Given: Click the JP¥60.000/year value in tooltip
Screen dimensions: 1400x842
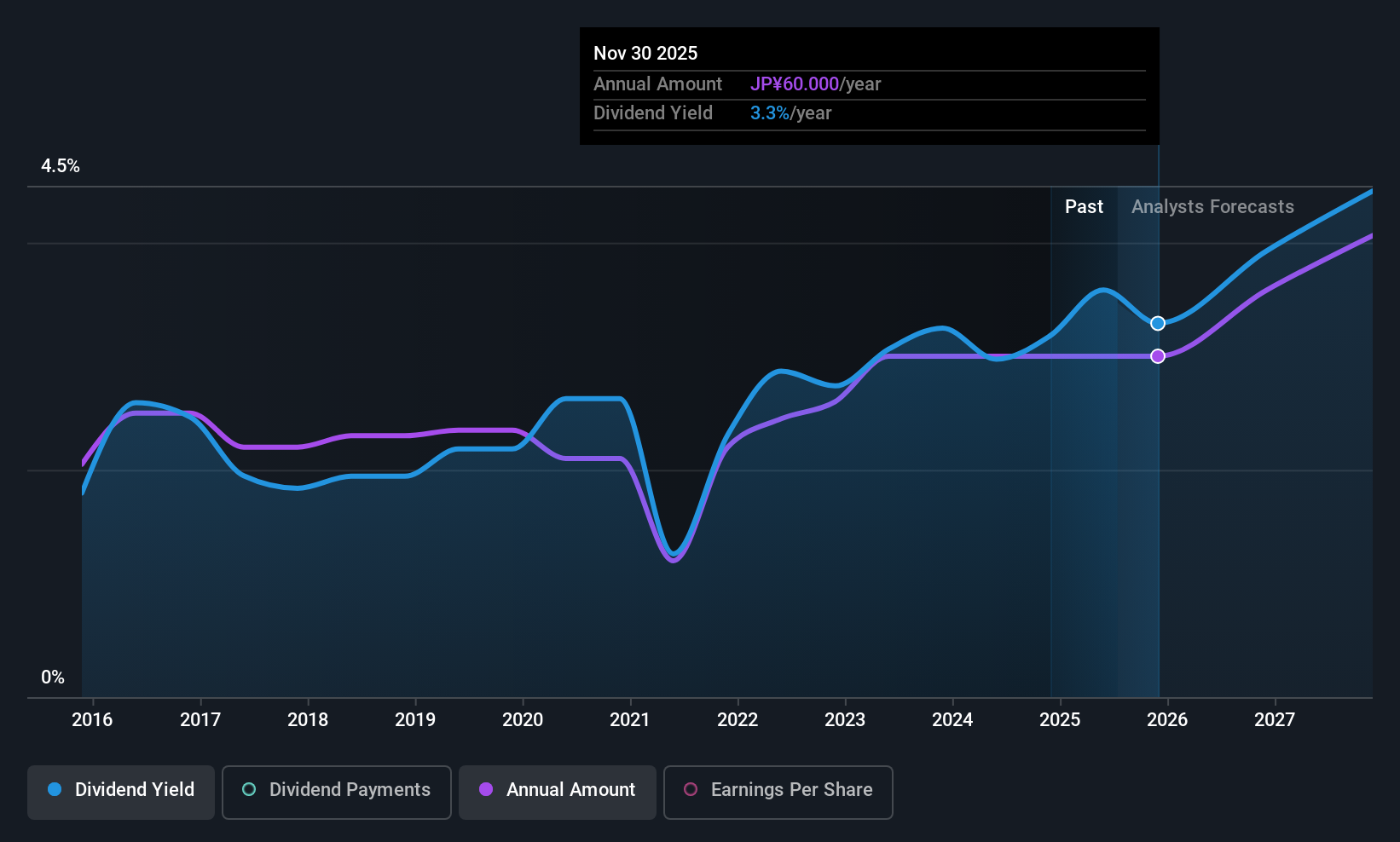Looking at the screenshot, I should tap(816, 84).
